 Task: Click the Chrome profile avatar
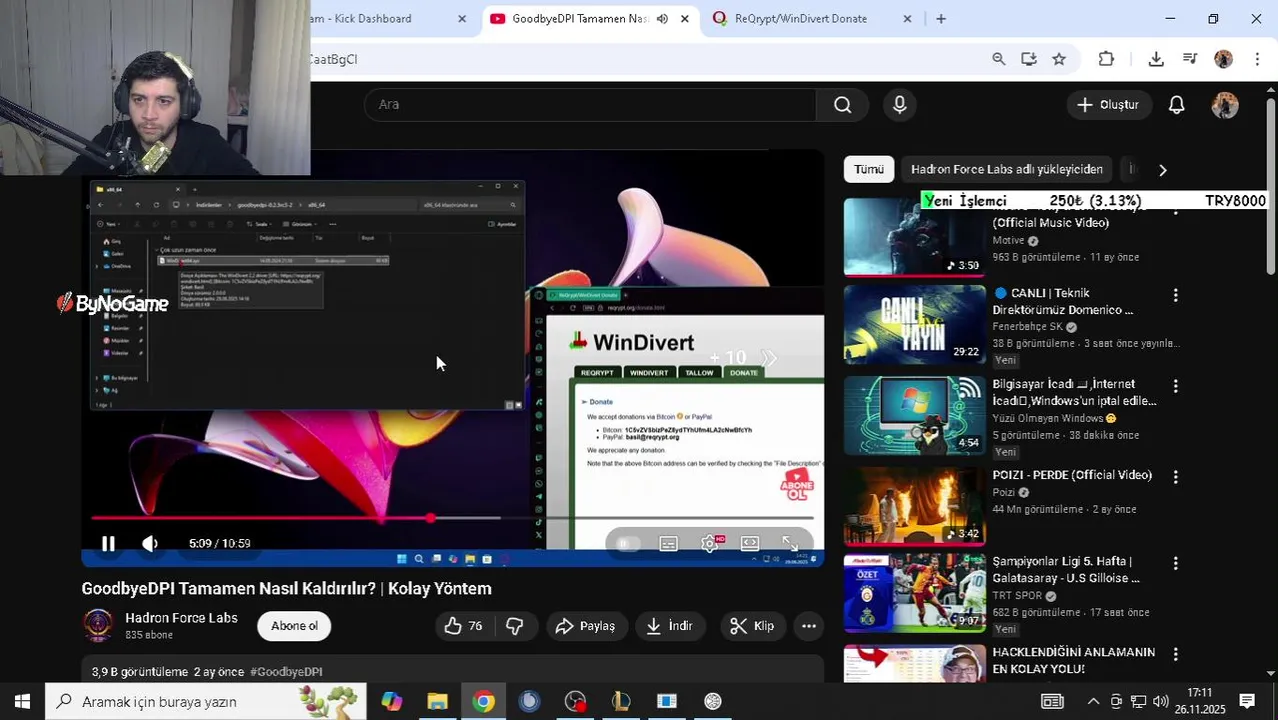click(x=1223, y=59)
